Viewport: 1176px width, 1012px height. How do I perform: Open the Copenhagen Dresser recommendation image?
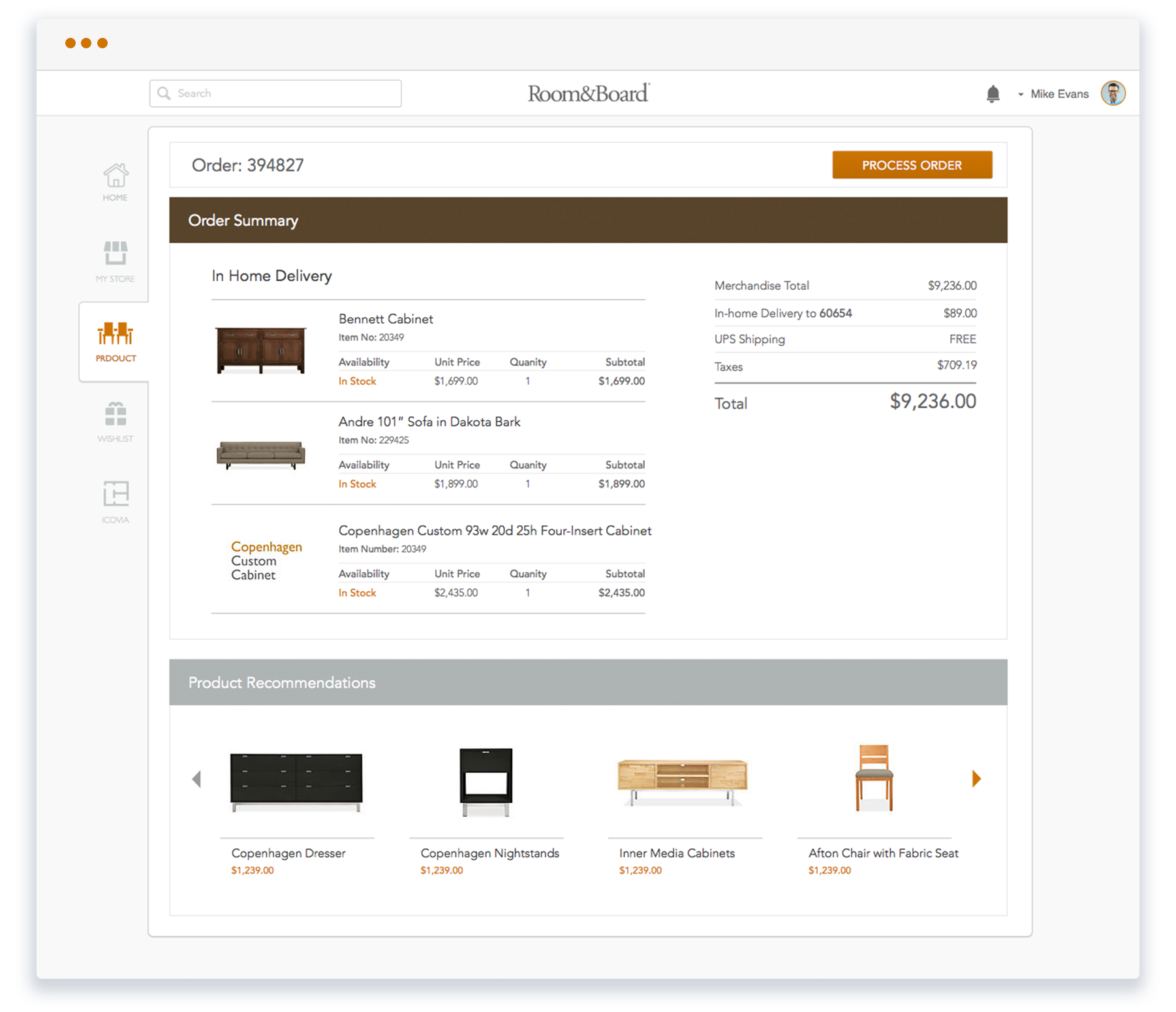296,782
